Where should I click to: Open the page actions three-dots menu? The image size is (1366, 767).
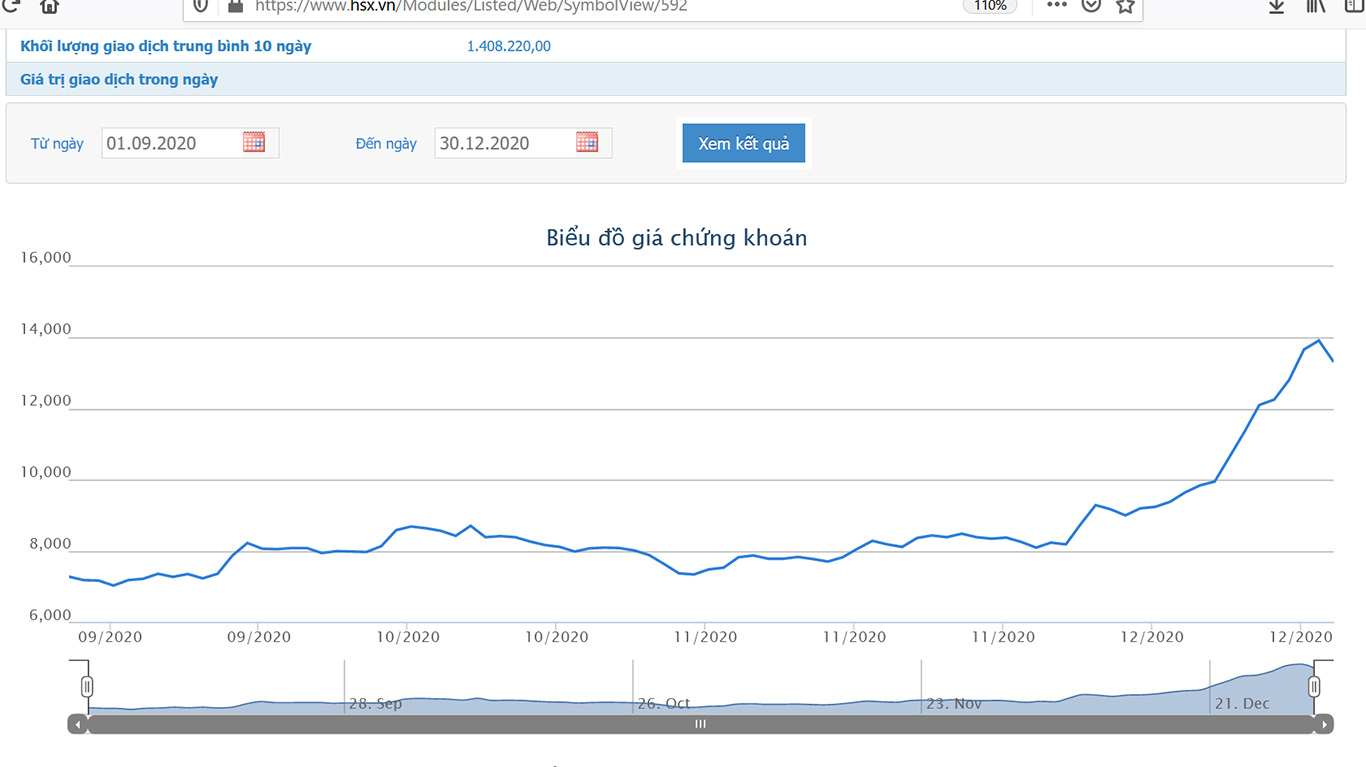point(1057,5)
